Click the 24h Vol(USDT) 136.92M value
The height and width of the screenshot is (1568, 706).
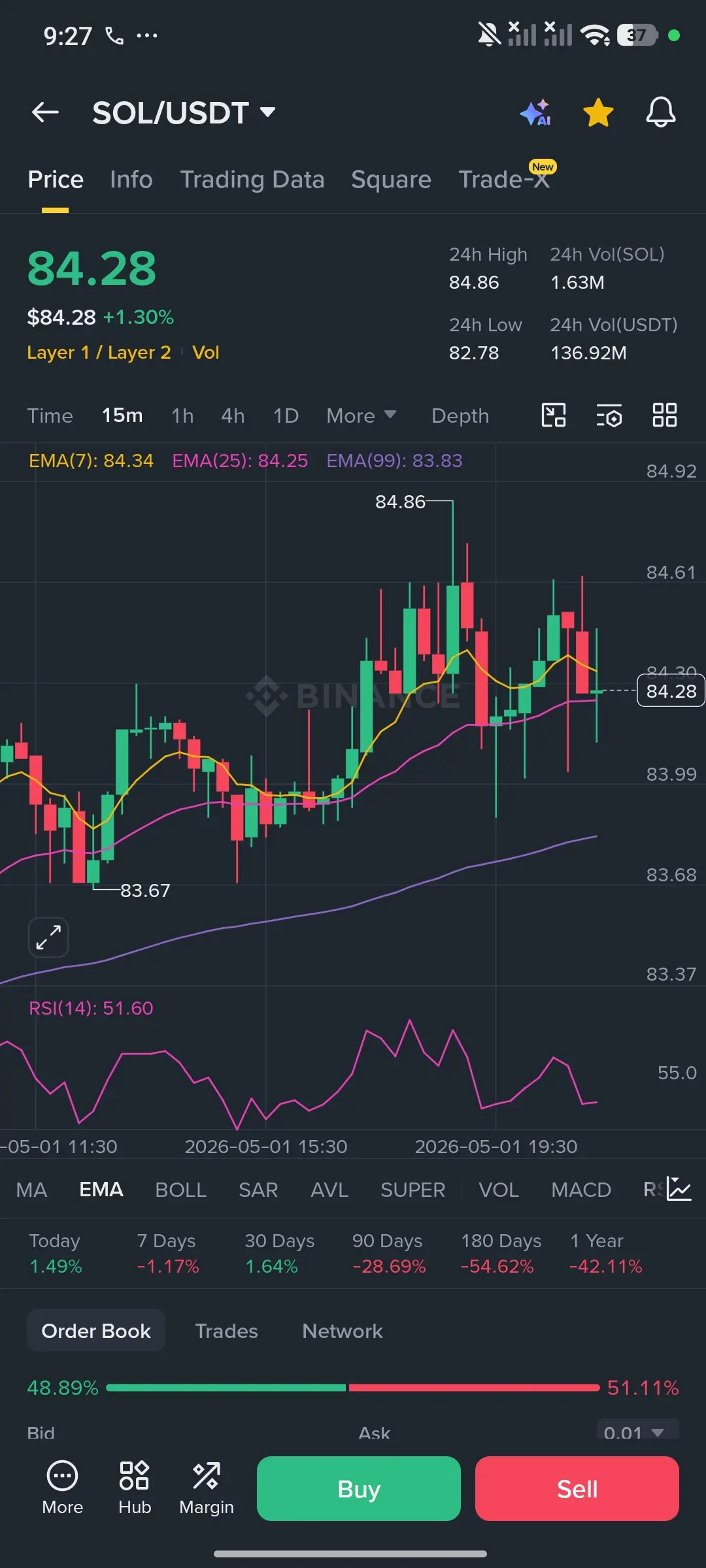588,353
